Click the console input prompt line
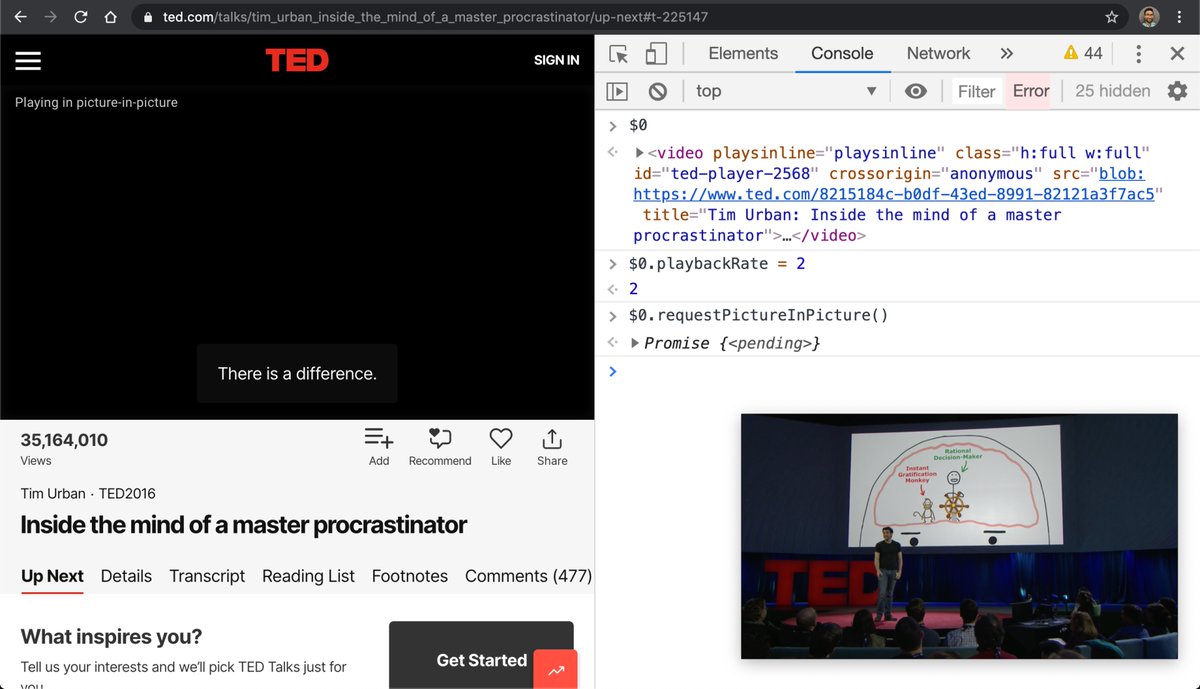The image size is (1200, 689). 897,371
